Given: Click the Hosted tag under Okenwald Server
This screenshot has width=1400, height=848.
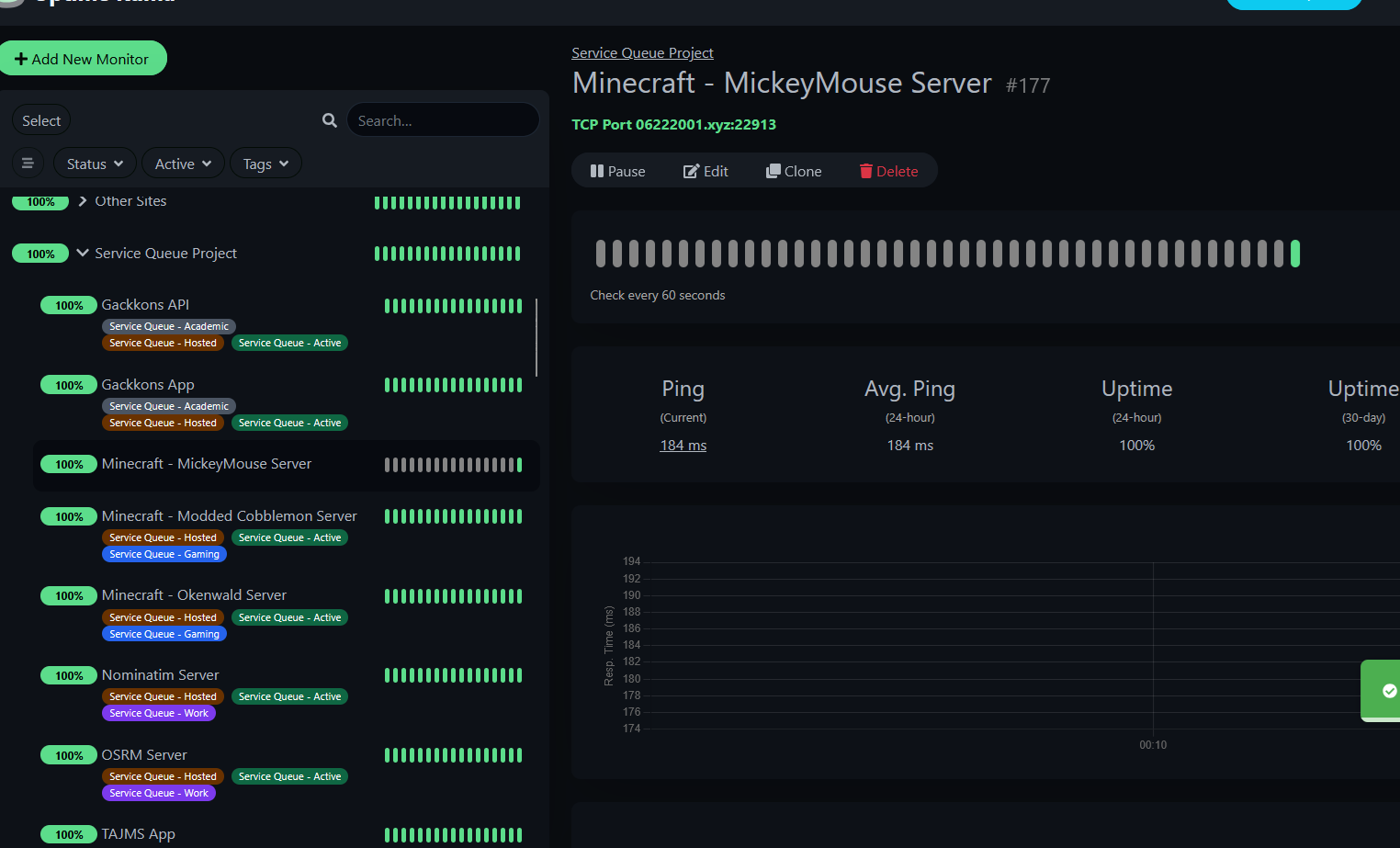Looking at the screenshot, I should (x=163, y=617).
